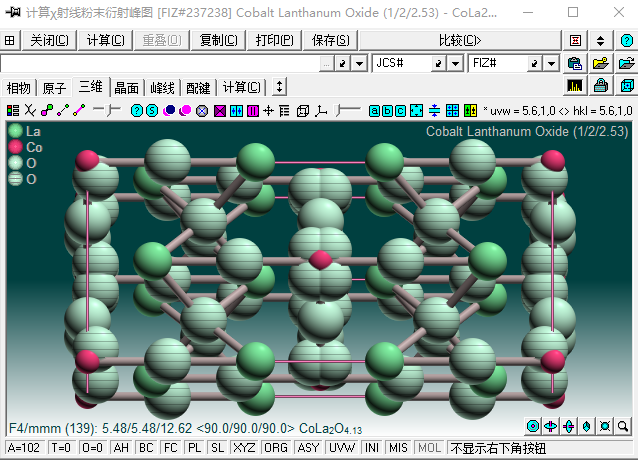The image size is (638, 460).
Task: Click the wireframe cube icon in toolbar
Action: coord(302,110)
